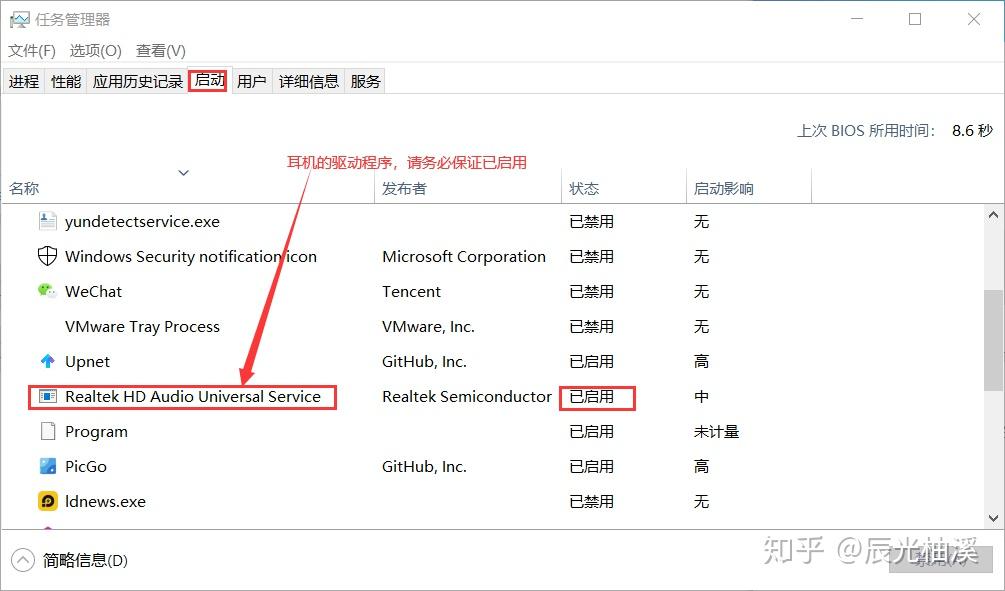The image size is (1005, 591).
Task: Click the blank Program file icon
Action: coord(47,431)
